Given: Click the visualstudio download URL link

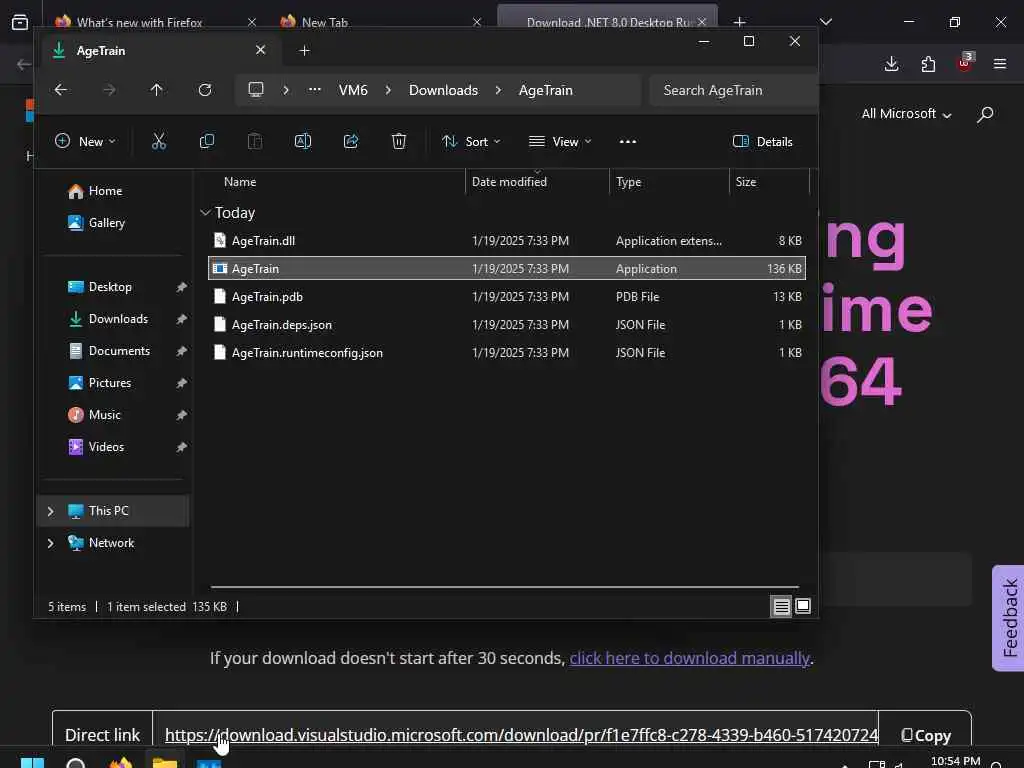Looking at the screenshot, I should 521,735.
